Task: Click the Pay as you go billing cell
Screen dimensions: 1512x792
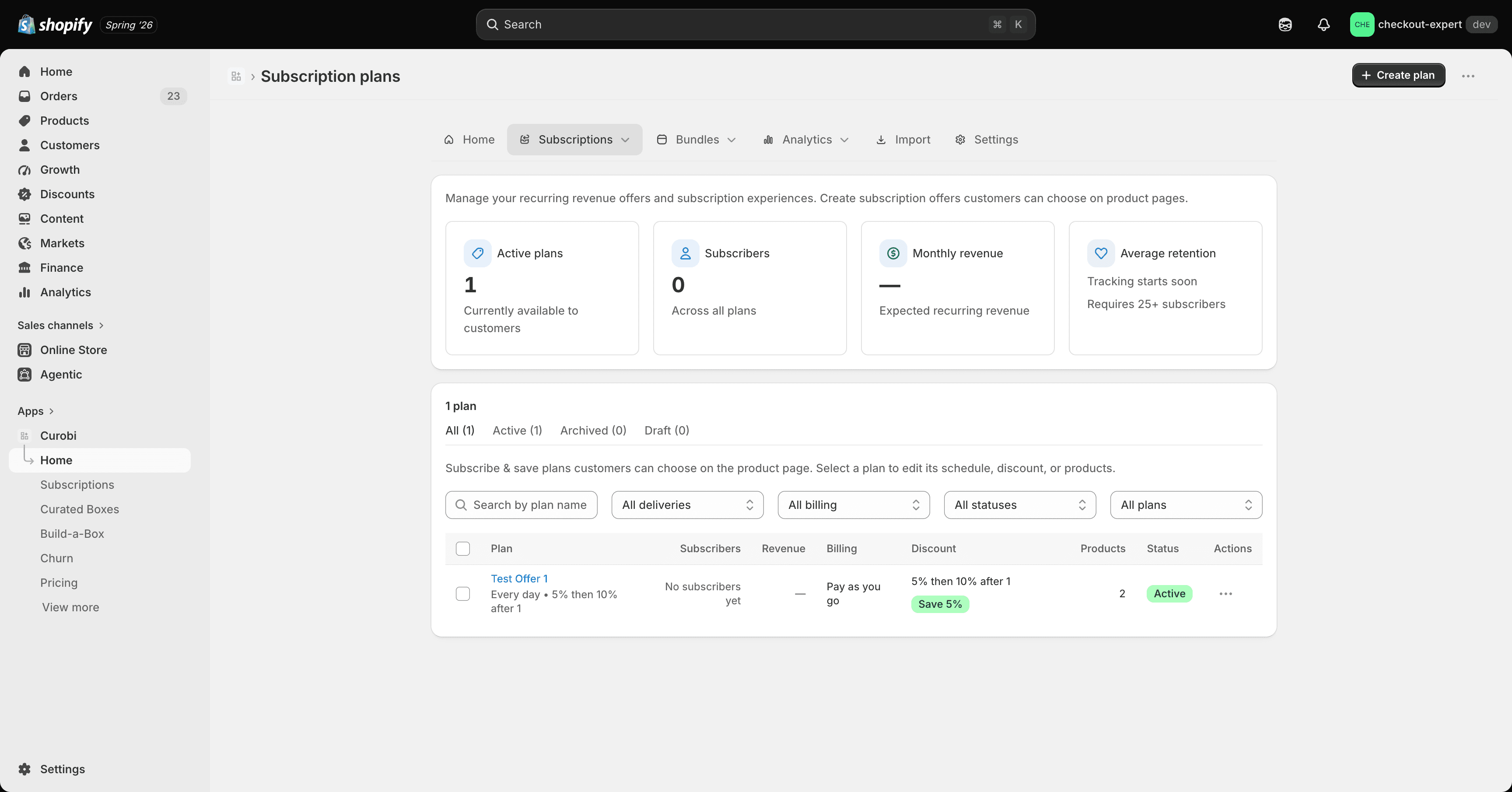Action: (x=853, y=593)
